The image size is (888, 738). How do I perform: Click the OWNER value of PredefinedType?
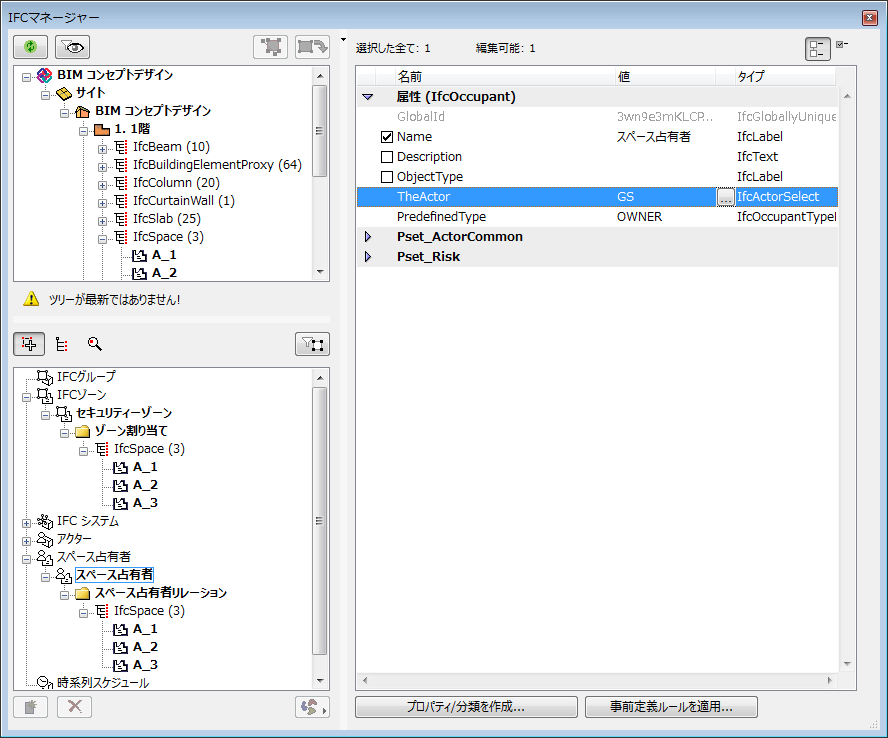(x=639, y=217)
